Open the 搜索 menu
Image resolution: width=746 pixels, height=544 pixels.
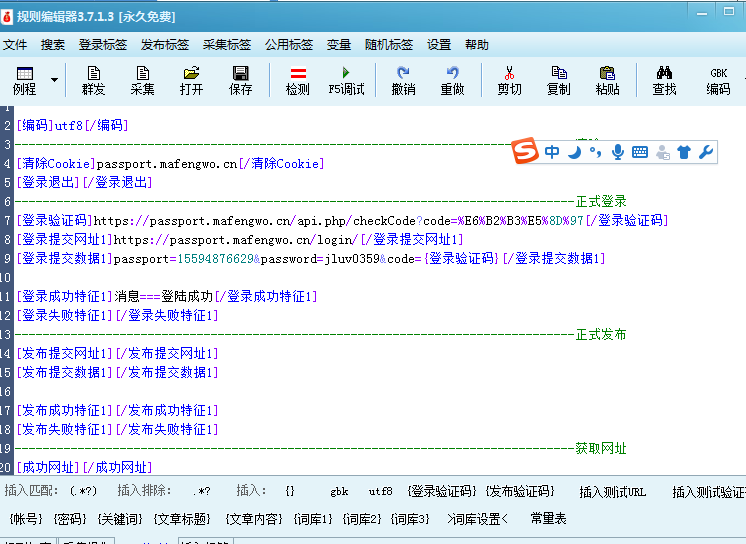[53, 45]
